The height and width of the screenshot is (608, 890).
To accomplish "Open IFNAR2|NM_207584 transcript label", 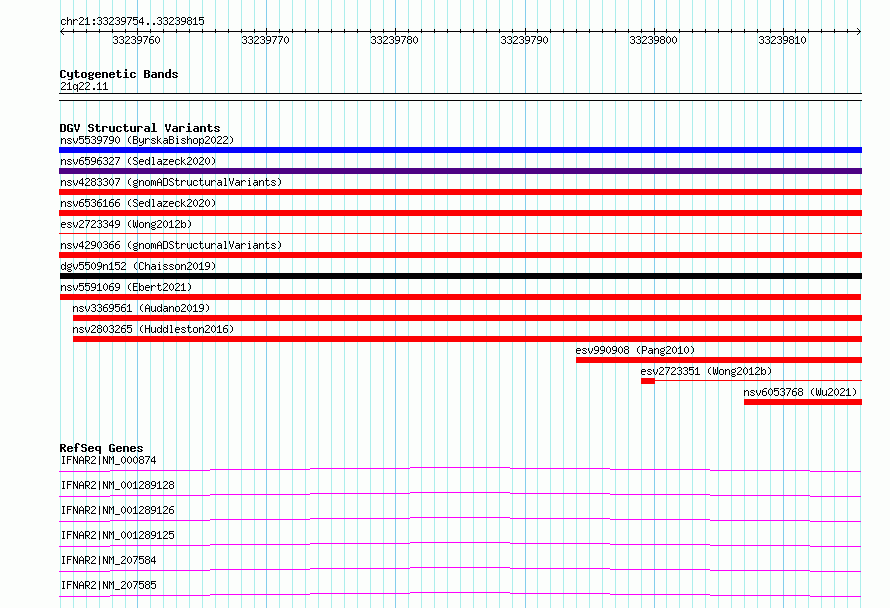I will coord(108,560).
